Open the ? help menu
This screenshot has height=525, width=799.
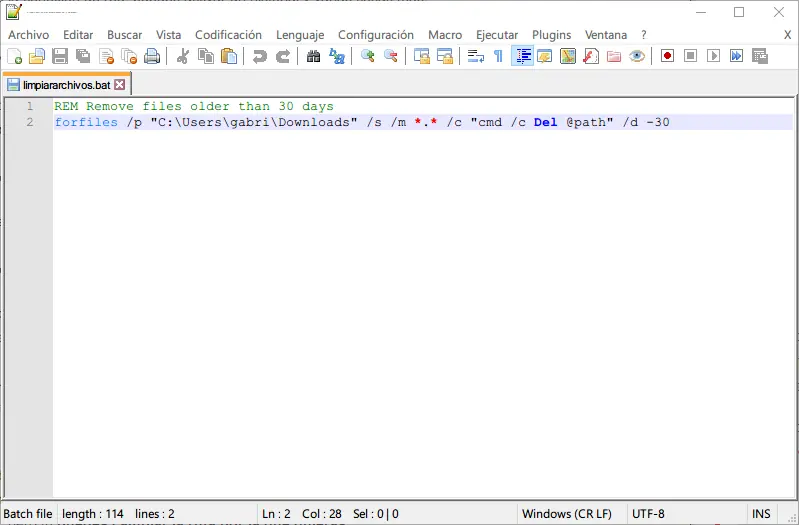click(644, 35)
